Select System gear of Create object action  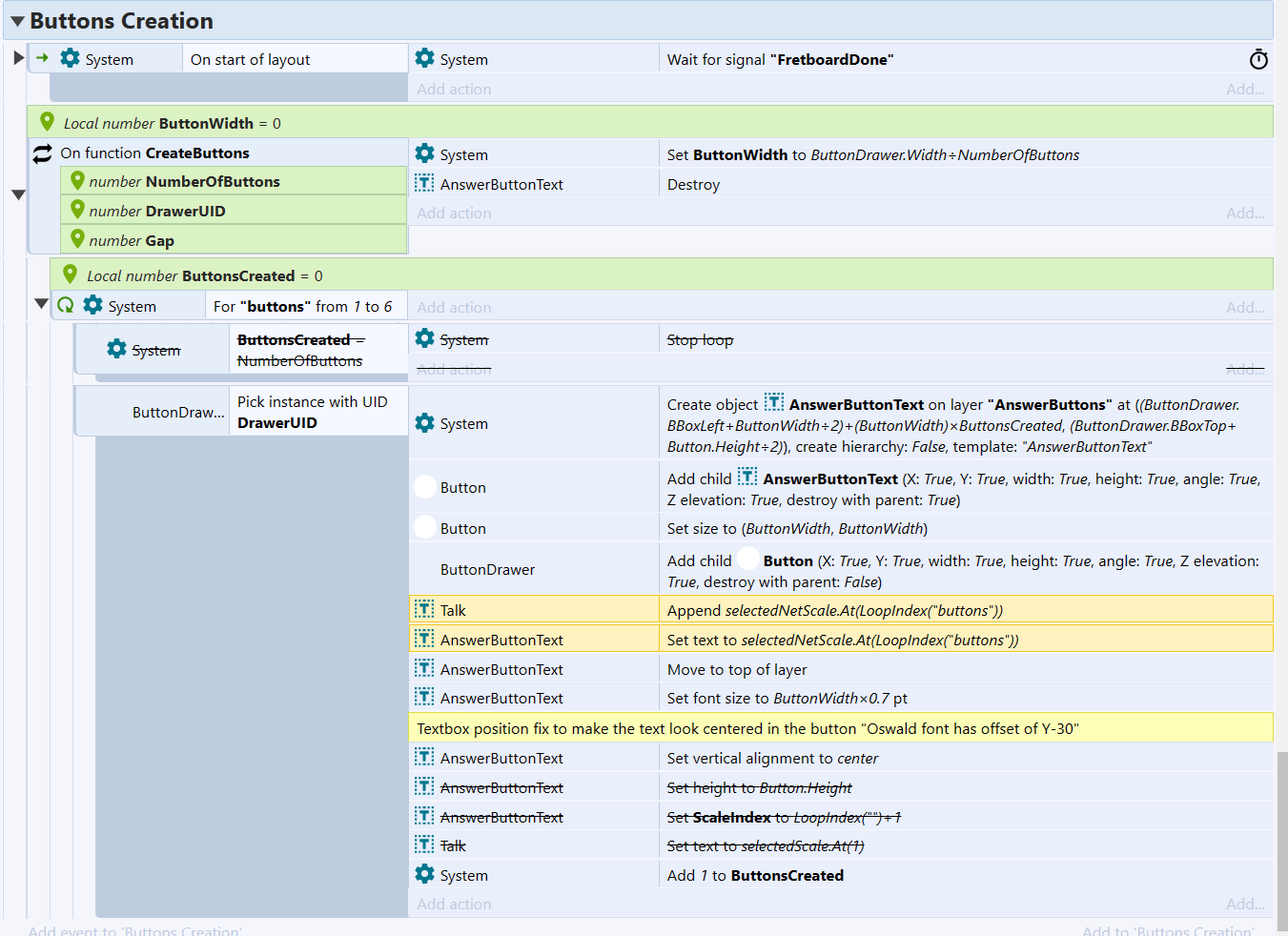(x=425, y=423)
